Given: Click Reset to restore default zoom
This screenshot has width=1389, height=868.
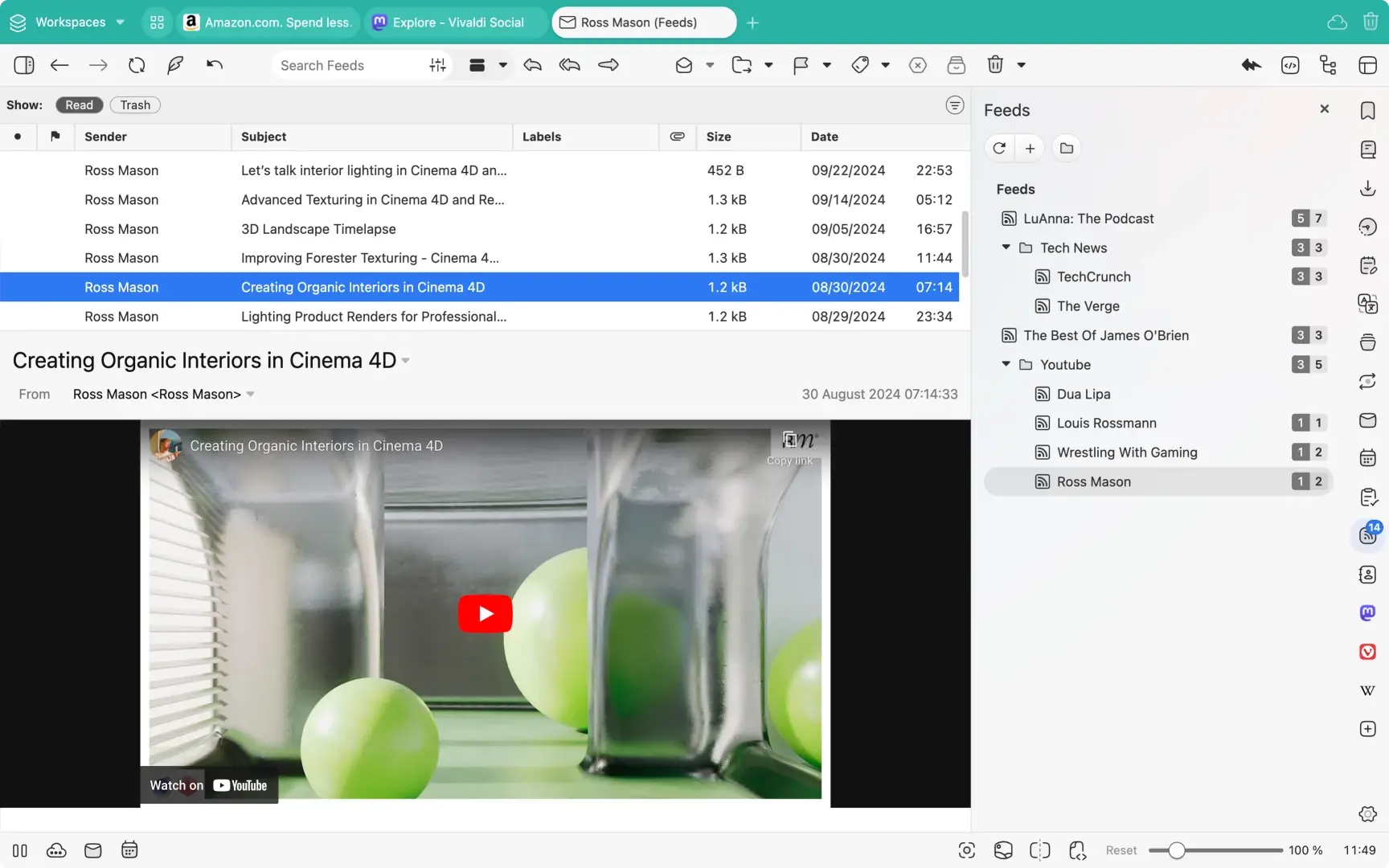Looking at the screenshot, I should [1121, 850].
